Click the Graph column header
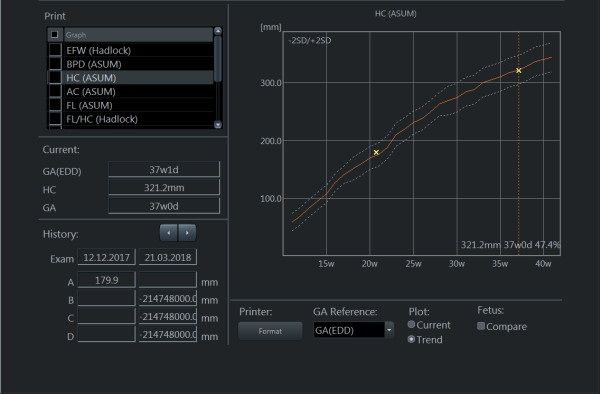The image size is (600, 394). pos(138,35)
